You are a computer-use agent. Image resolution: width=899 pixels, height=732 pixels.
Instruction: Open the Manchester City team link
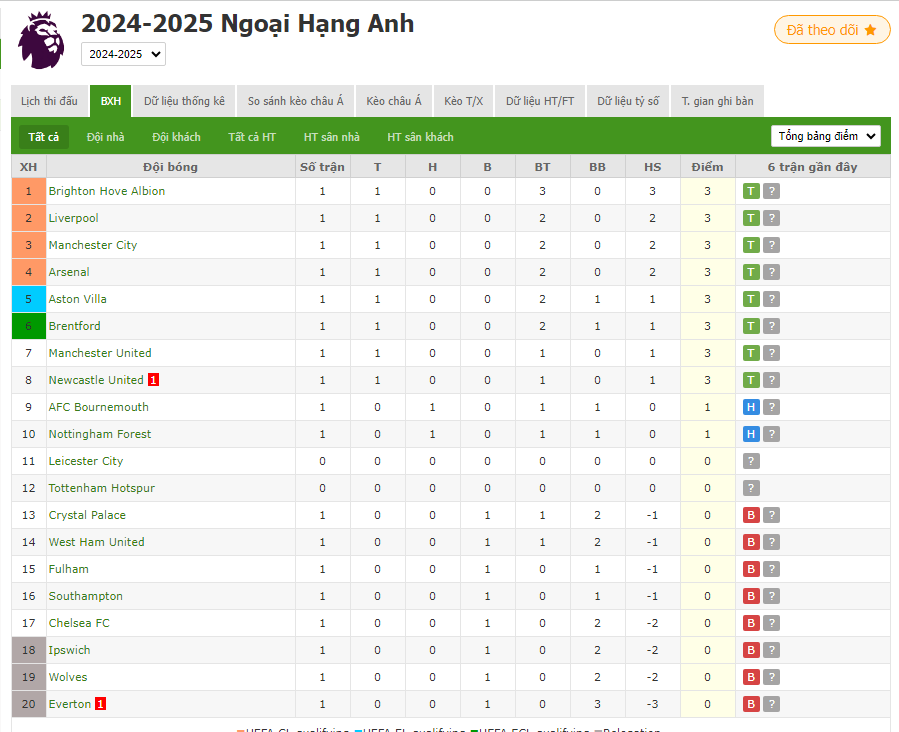[x=93, y=245]
